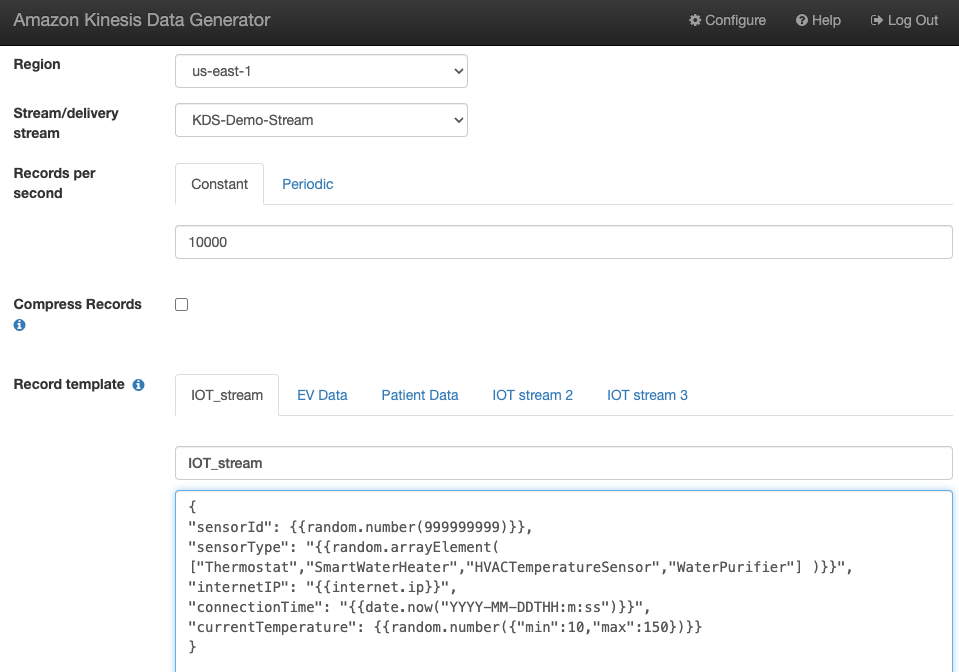Image resolution: width=959 pixels, height=672 pixels.
Task: Open the Region dropdown showing us-east-1
Action: pyautogui.click(x=321, y=71)
